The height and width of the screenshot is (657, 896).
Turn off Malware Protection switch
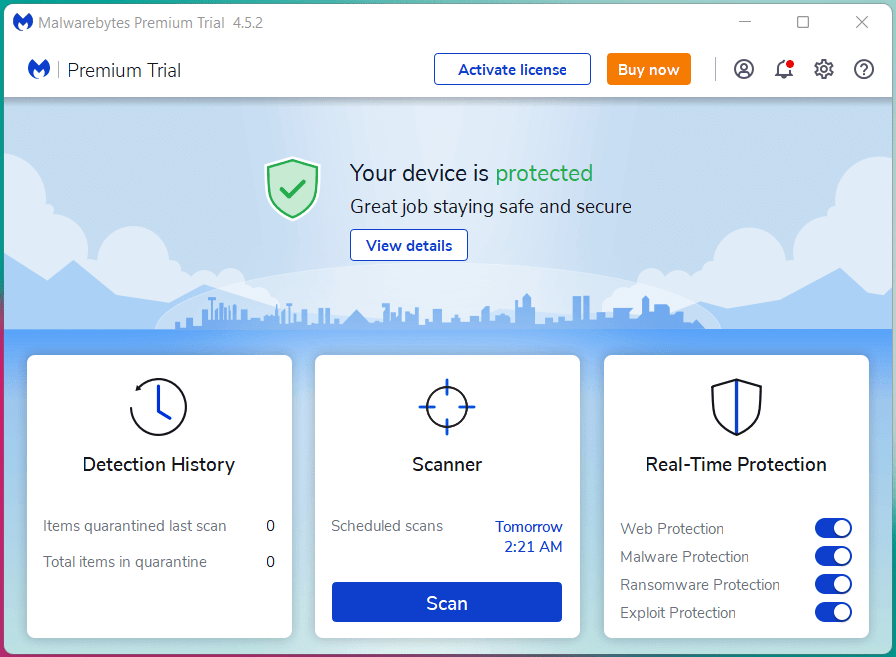(x=833, y=556)
